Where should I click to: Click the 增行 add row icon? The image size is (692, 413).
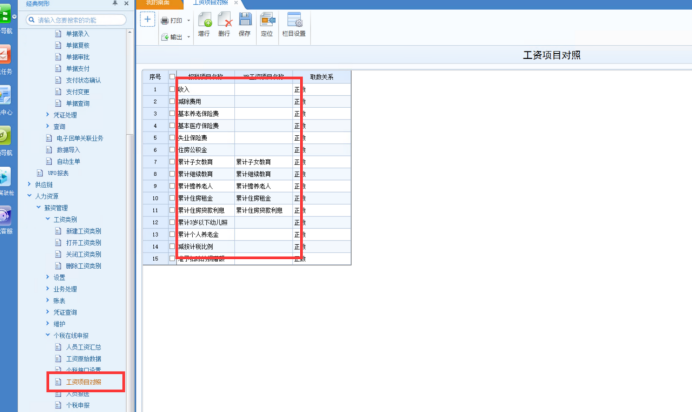coord(204,20)
